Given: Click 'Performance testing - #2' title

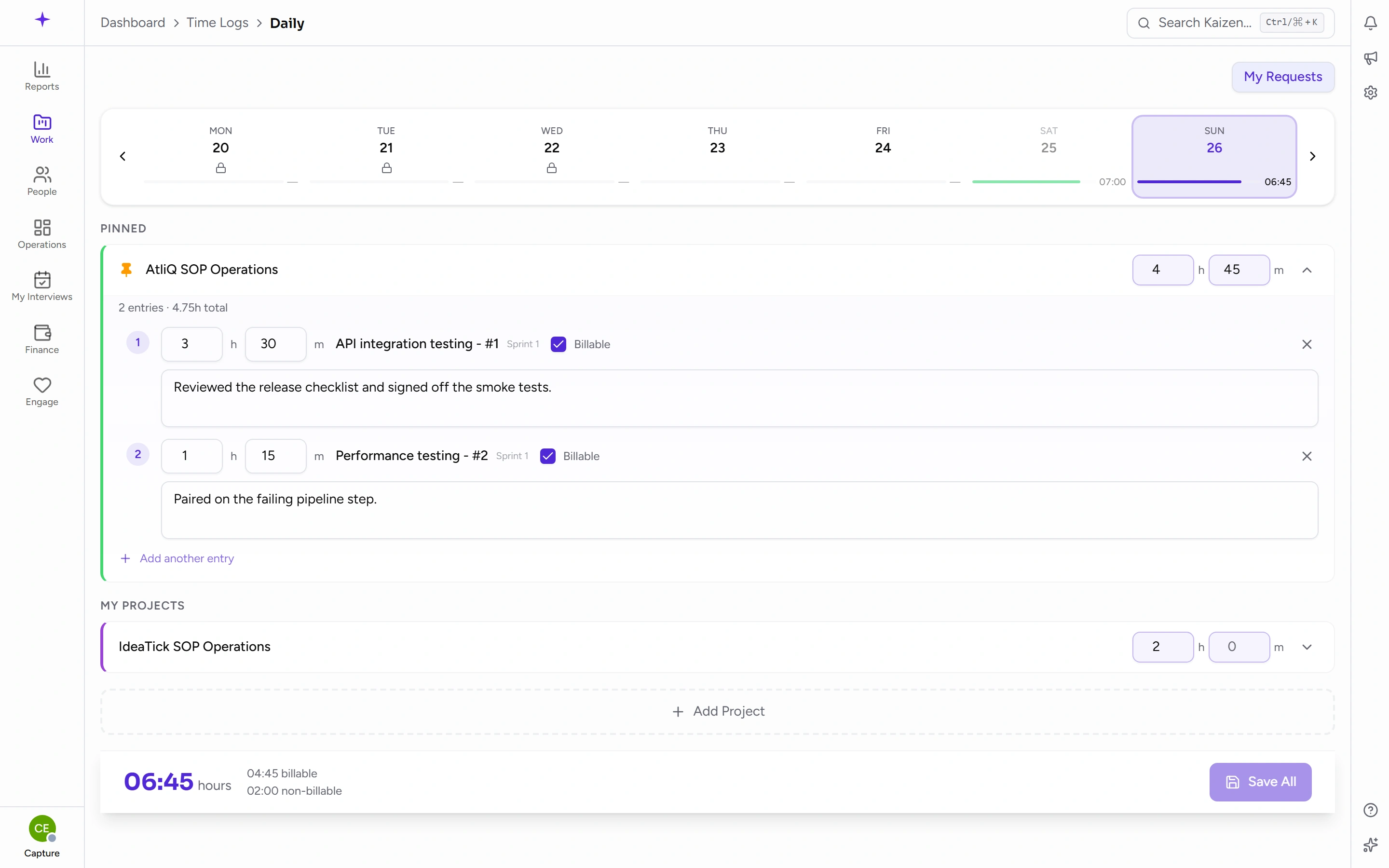Looking at the screenshot, I should click(411, 456).
